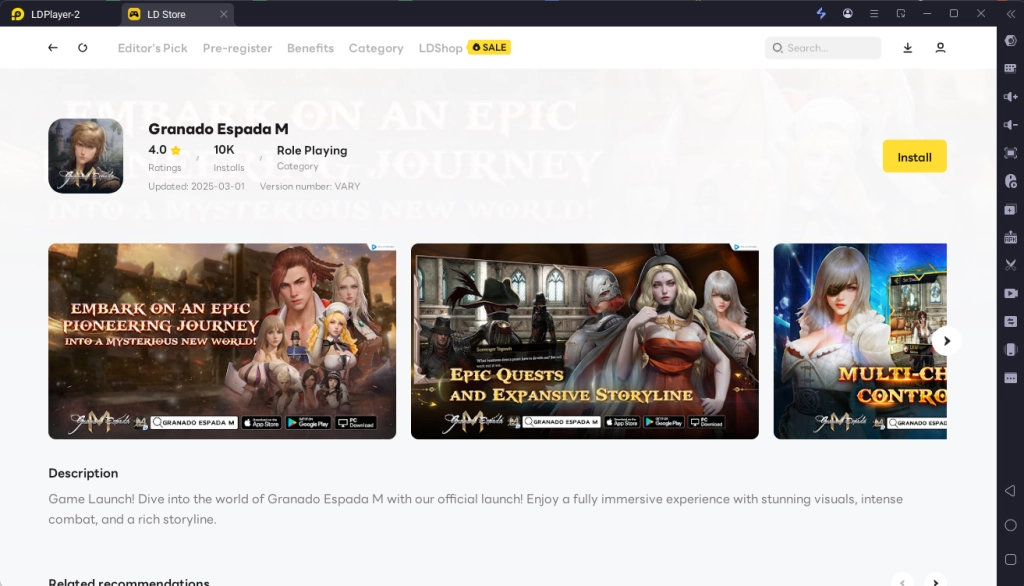The width and height of the screenshot is (1024, 586).
Task: Rotate or shake the device icon
Action: click(1011, 350)
